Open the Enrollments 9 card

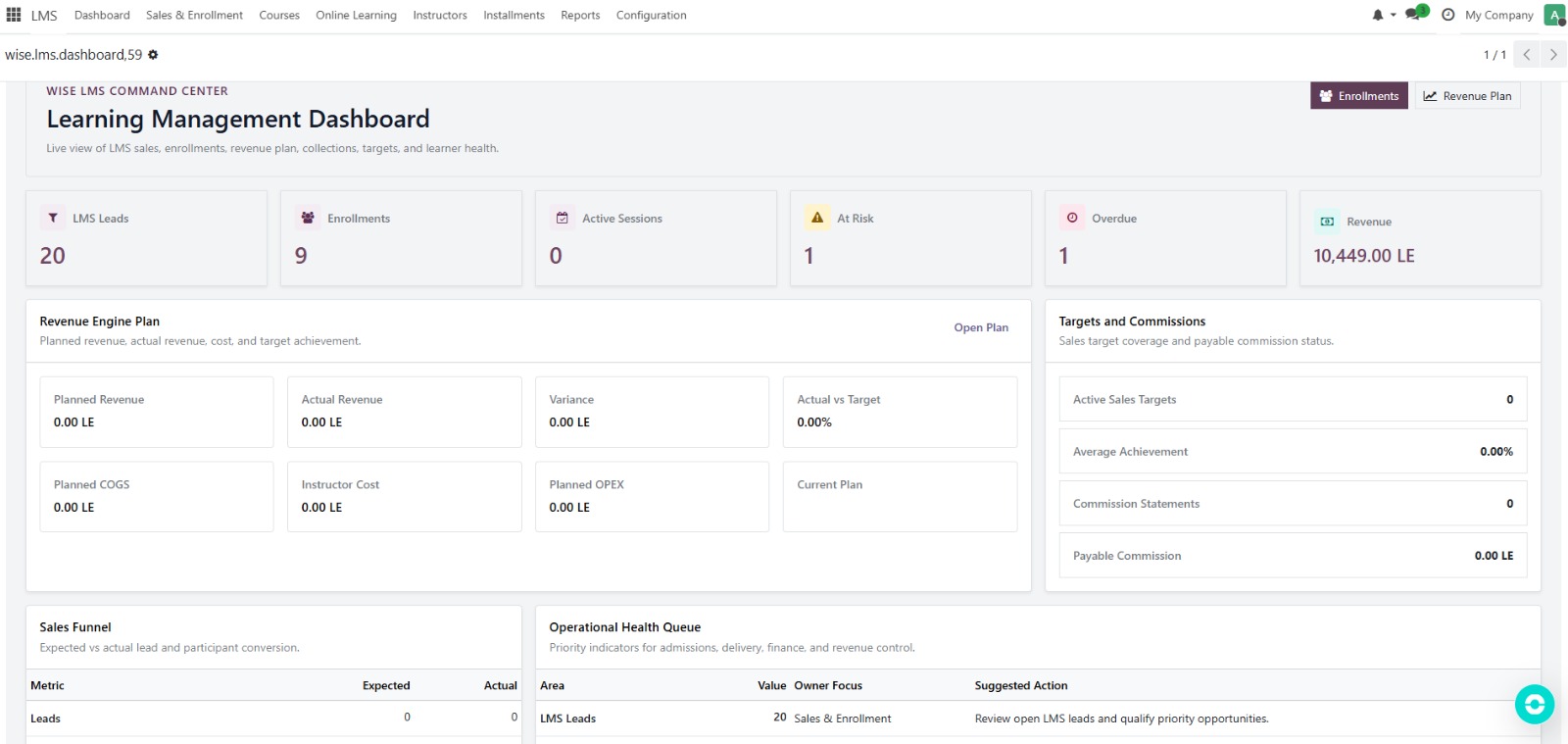coord(401,238)
